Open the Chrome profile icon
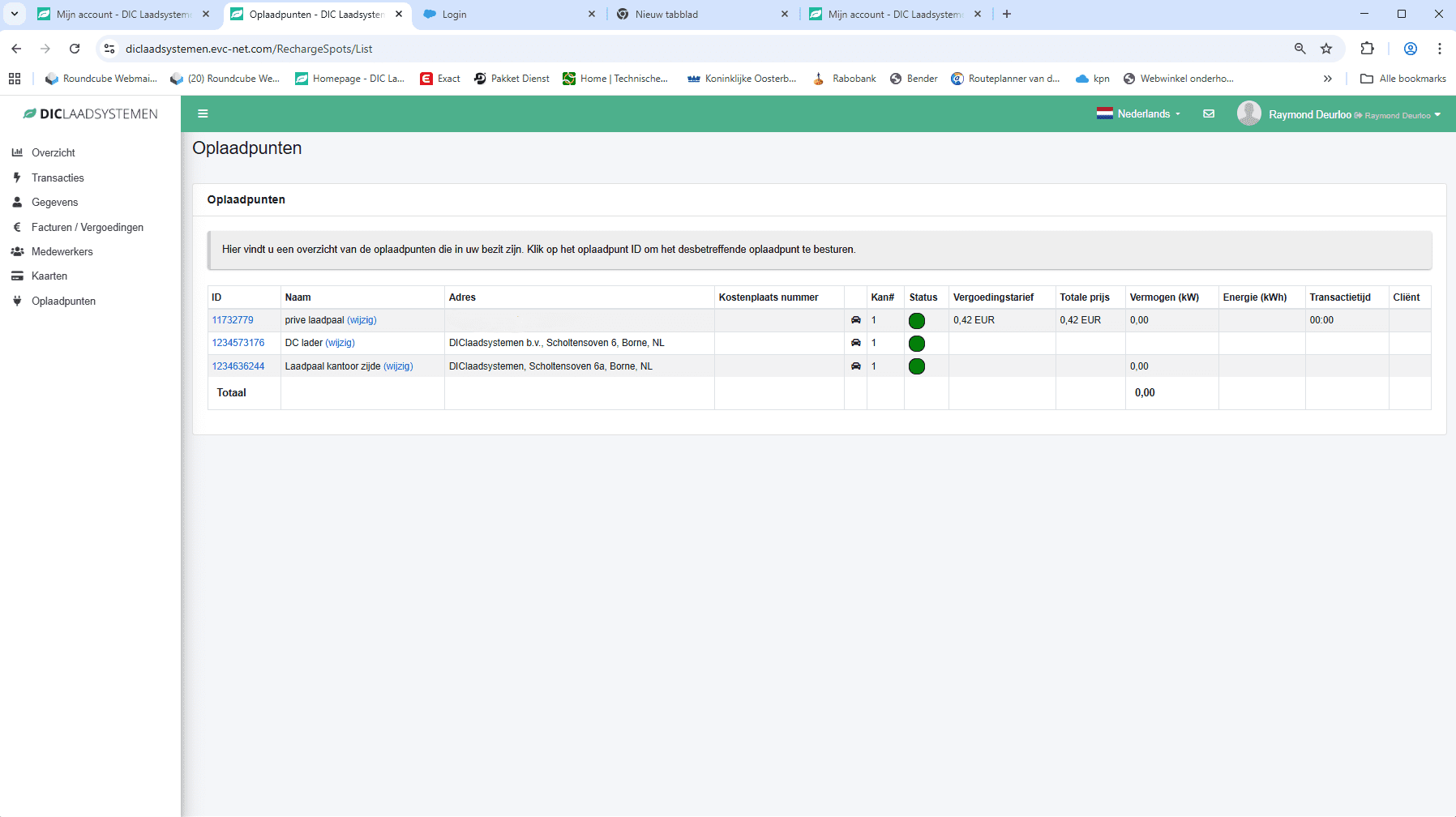The width and height of the screenshot is (1456, 817). pyautogui.click(x=1411, y=49)
